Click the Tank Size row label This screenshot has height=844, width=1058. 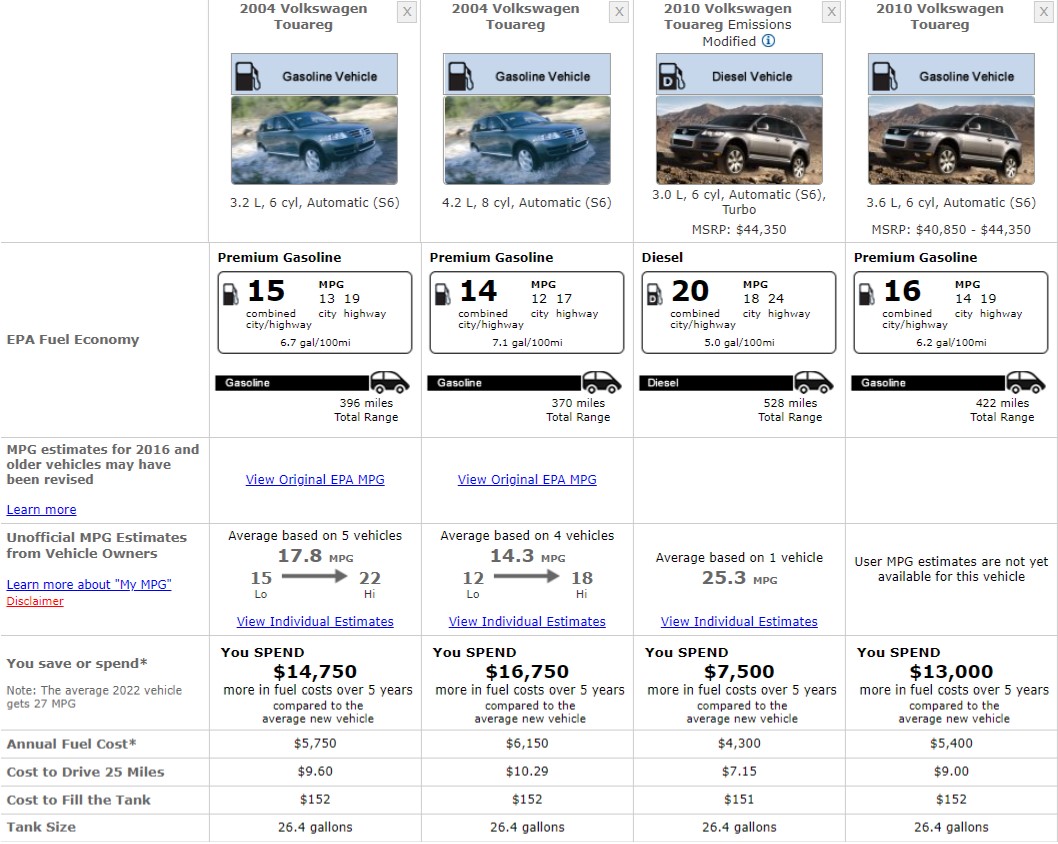click(x=41, y=827)
